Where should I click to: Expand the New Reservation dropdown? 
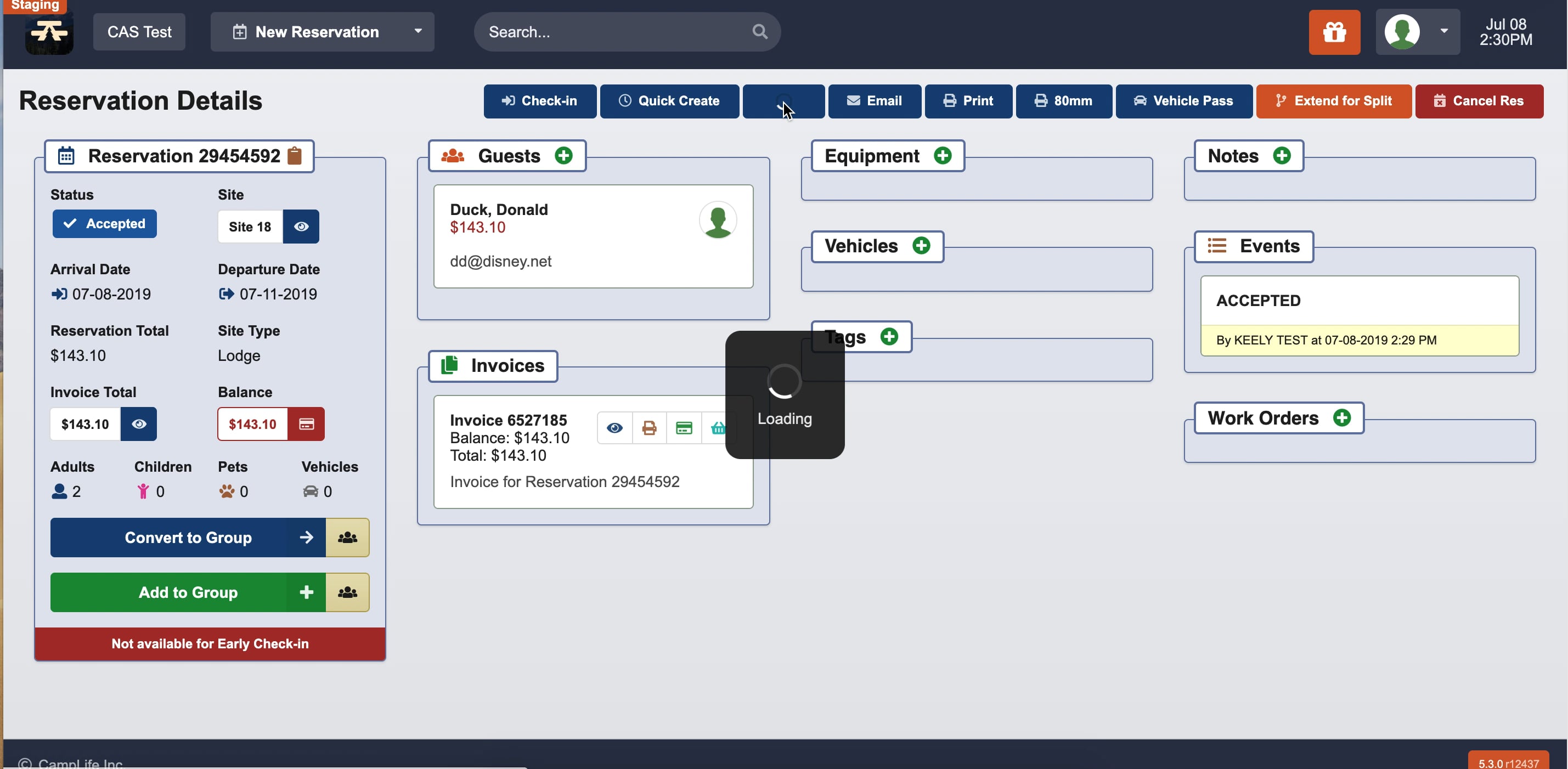coord(418,32)
